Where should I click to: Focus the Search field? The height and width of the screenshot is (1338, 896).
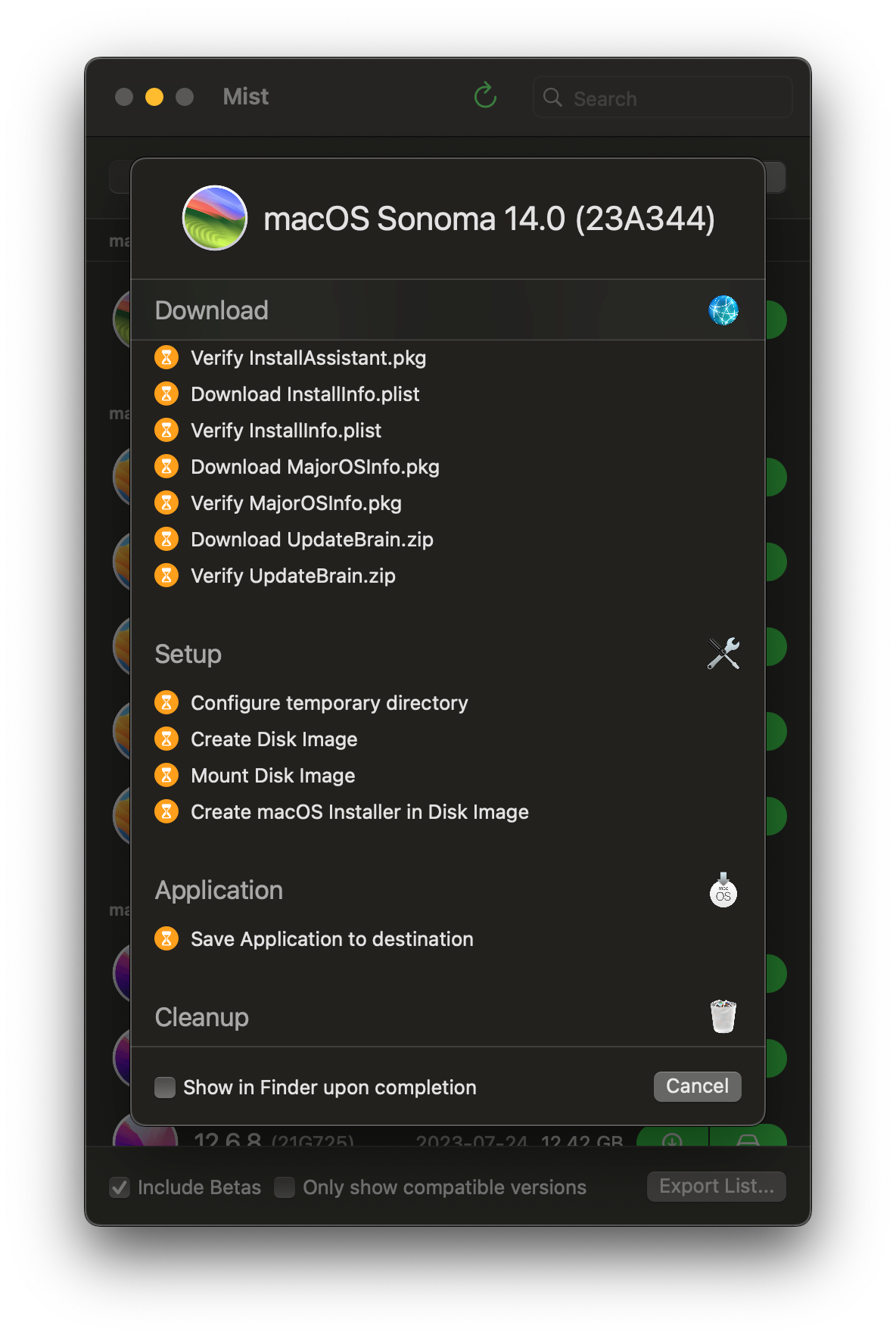pos(662,98)
